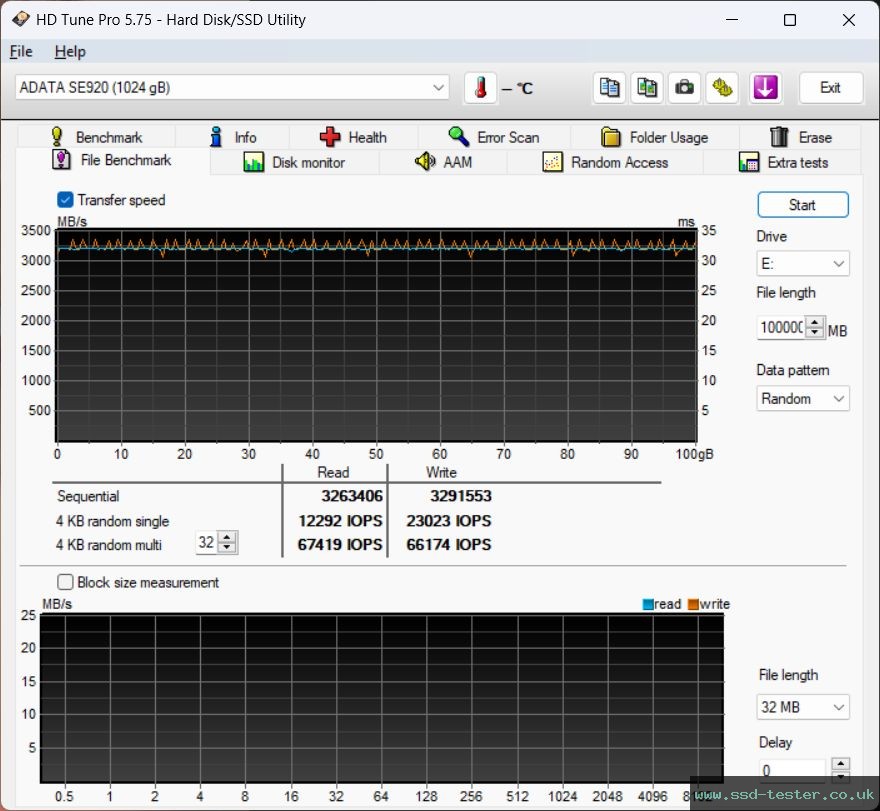Switch to the Random Access tab
Screen dimensions: 880x811
[605, 162]
